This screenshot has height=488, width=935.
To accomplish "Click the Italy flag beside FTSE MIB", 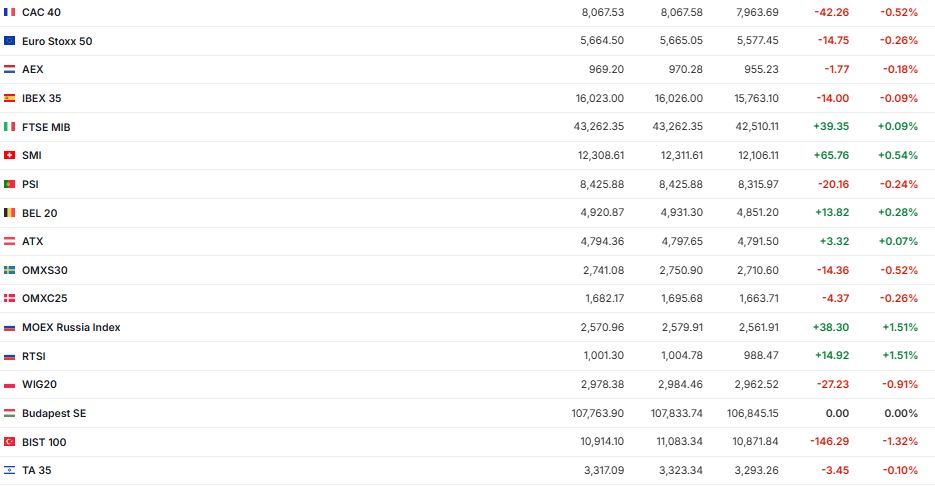I will tap(10, 127).
